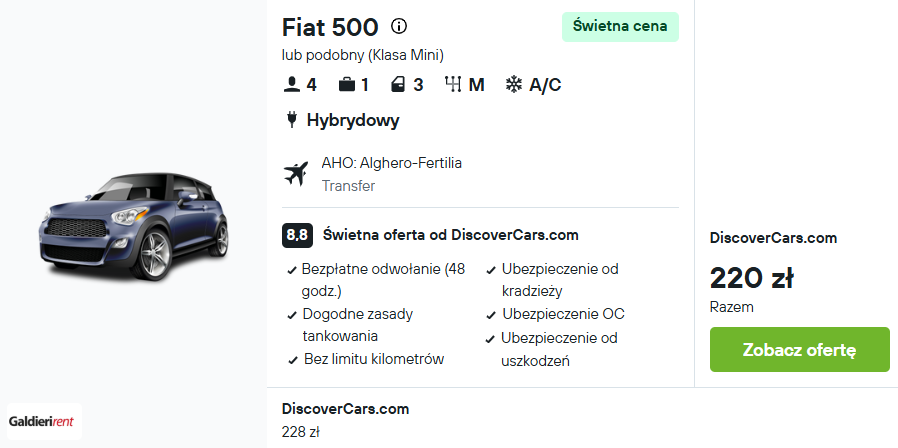Open the info icon beside Fiat 500

pos(399,26)
